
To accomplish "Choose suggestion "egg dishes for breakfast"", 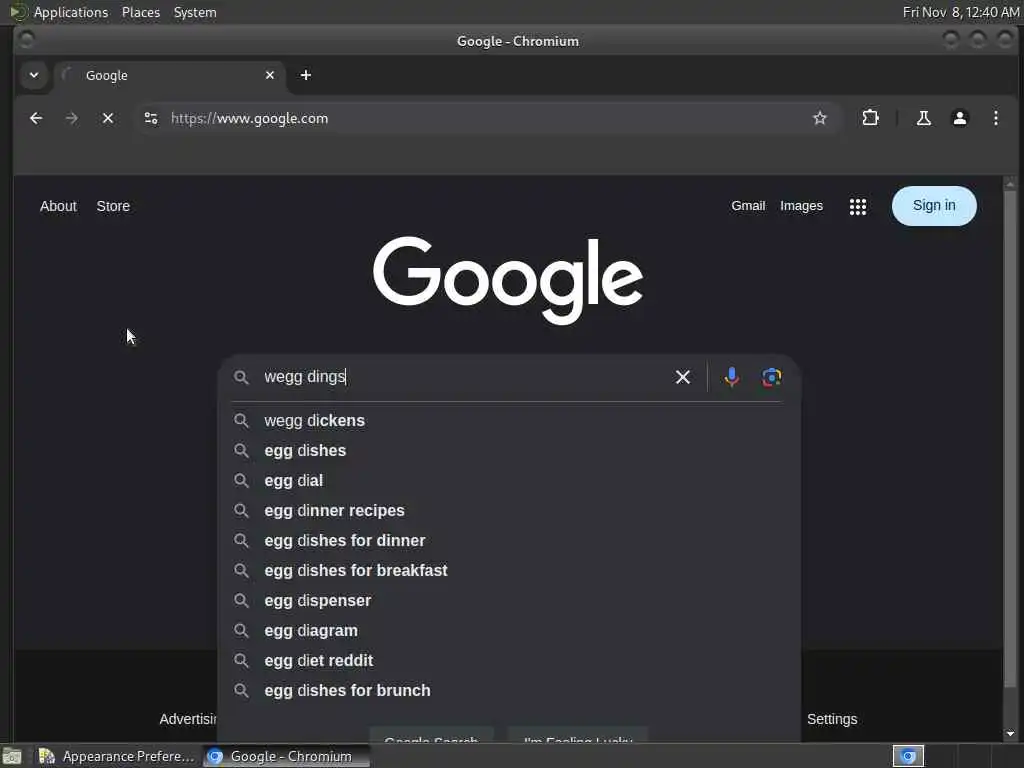I will pos(509,571).
